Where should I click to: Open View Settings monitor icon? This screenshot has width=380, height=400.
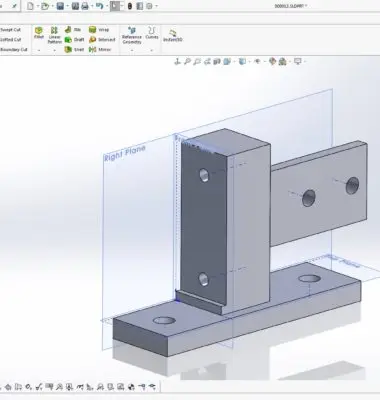tap(298, 61)
